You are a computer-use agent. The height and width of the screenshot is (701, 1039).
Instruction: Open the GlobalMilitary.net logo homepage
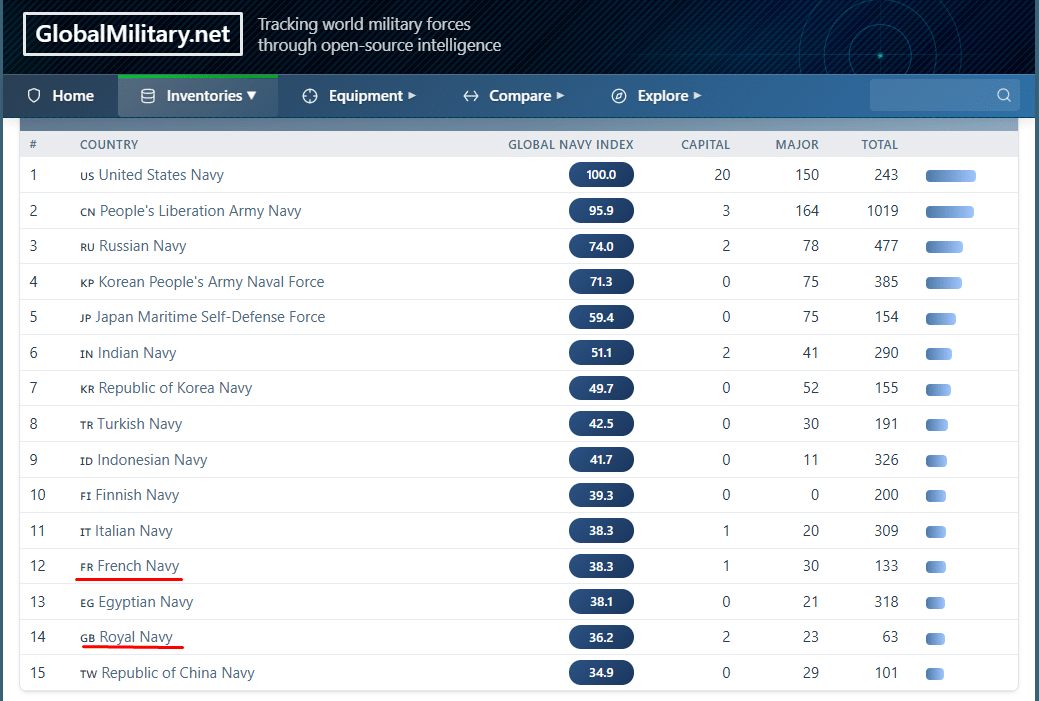pos(133,35)
